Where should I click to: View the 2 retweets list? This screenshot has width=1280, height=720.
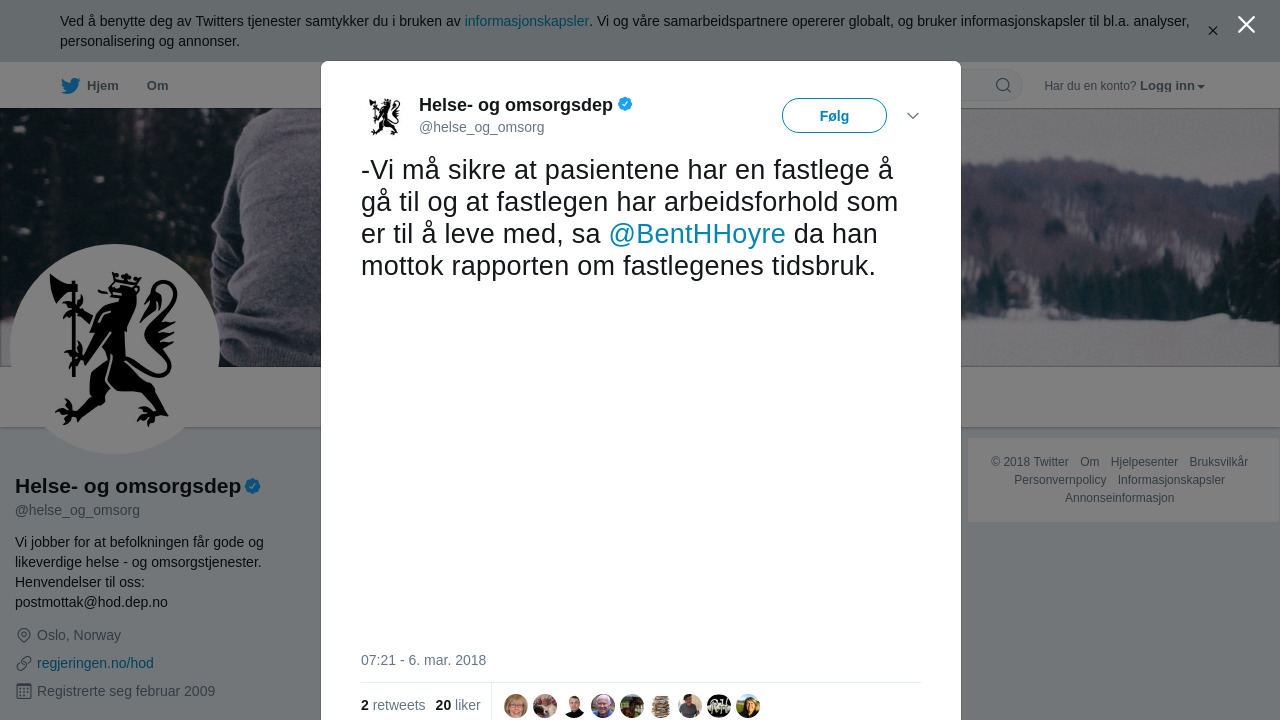tap(393, 705)
